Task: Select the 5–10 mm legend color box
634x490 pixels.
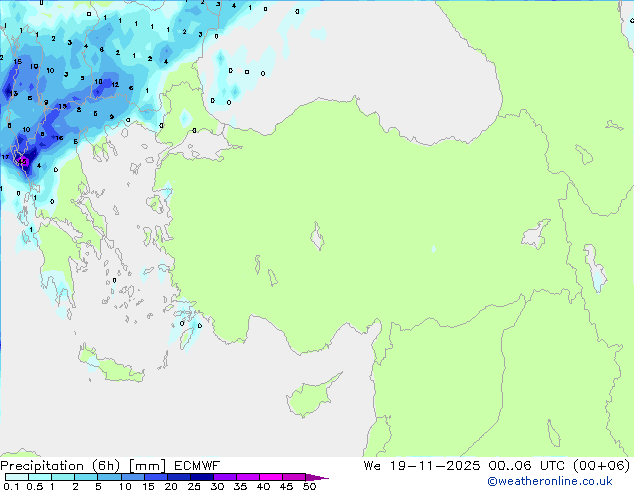Action: (x=109, y=477)
